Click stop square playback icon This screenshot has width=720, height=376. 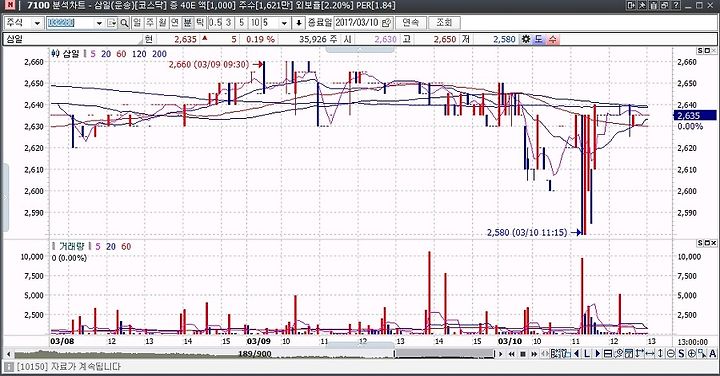point(523,354)
